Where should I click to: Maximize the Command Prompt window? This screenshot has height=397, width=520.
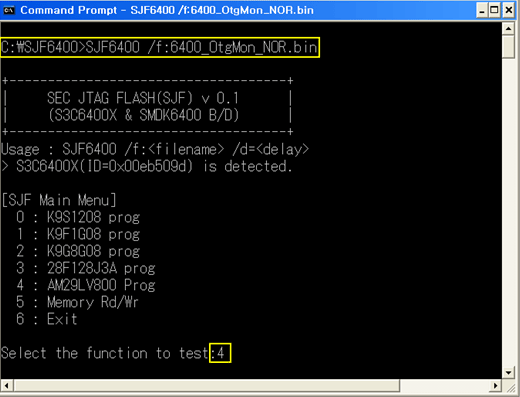[x=495, y=10]
